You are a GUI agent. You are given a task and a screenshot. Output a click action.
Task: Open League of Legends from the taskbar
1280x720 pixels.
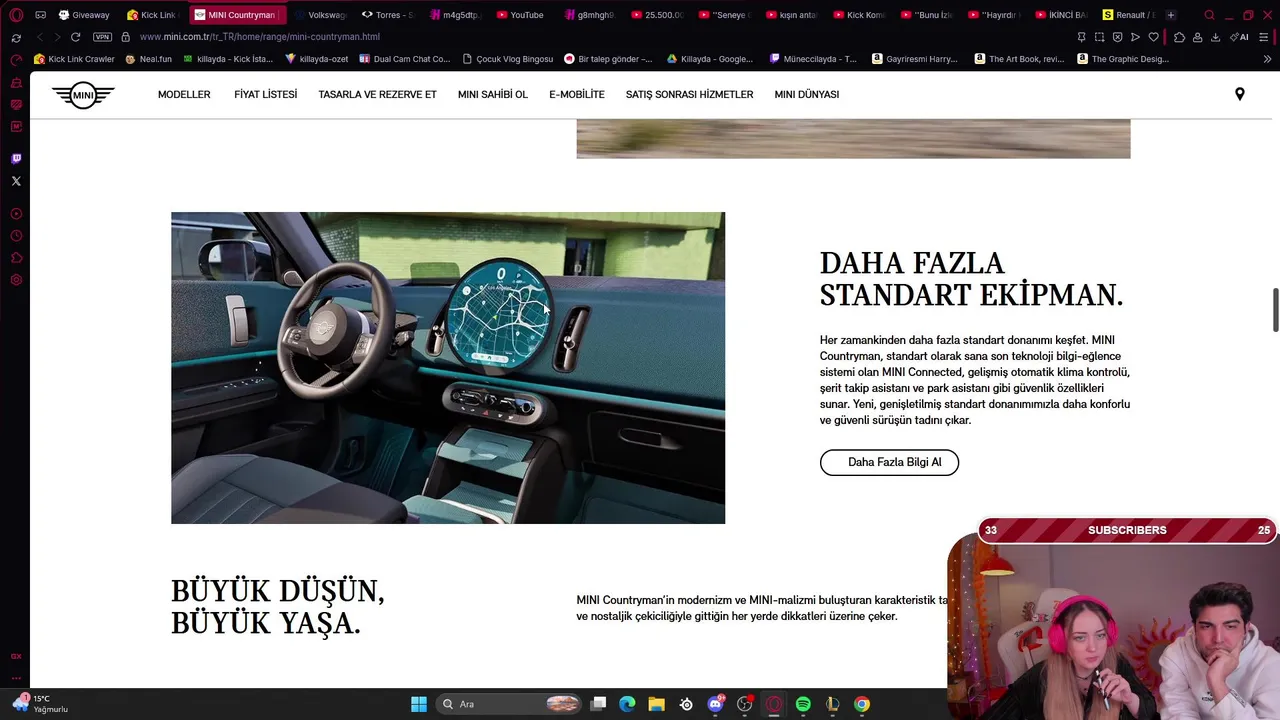(832, 704)
